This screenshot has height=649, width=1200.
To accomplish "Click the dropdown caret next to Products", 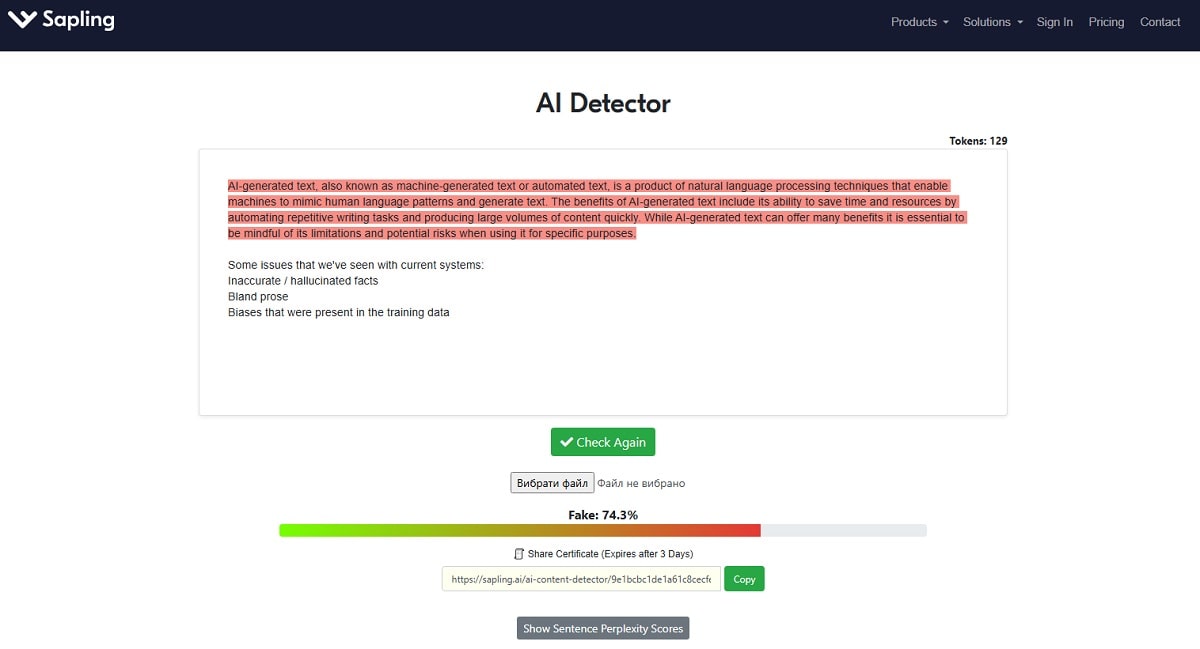I will [x=944, y=22].
